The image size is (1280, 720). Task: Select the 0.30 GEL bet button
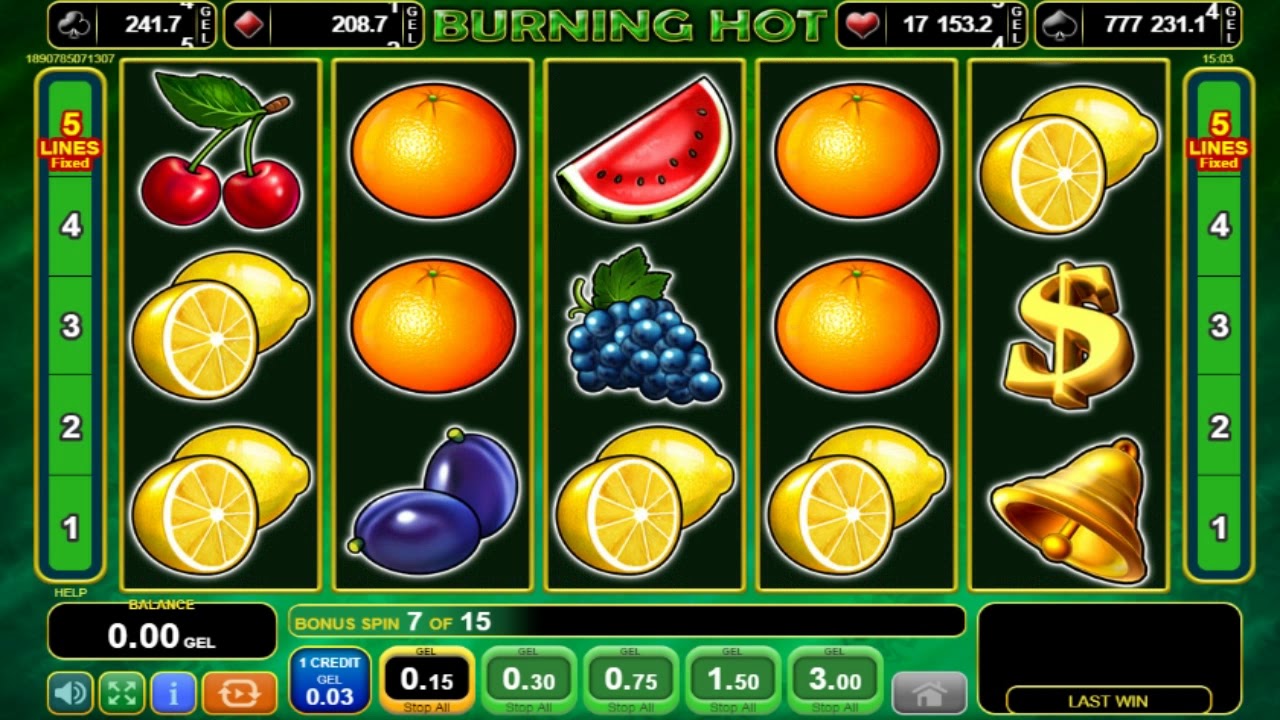[529, 680]
